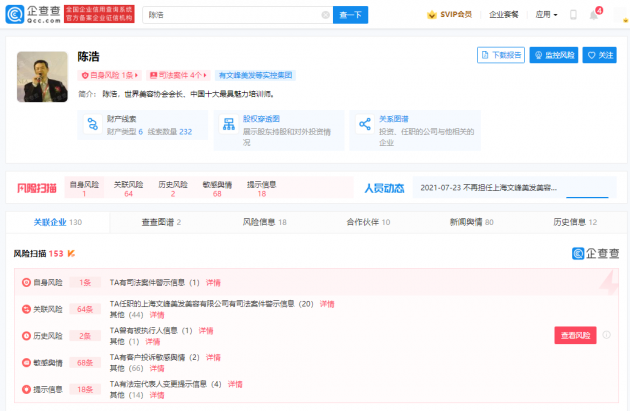Open 详情 for 其他 (66)
Image resolution: width=630 pixels, height=411 pixels.
coord(157,368)
